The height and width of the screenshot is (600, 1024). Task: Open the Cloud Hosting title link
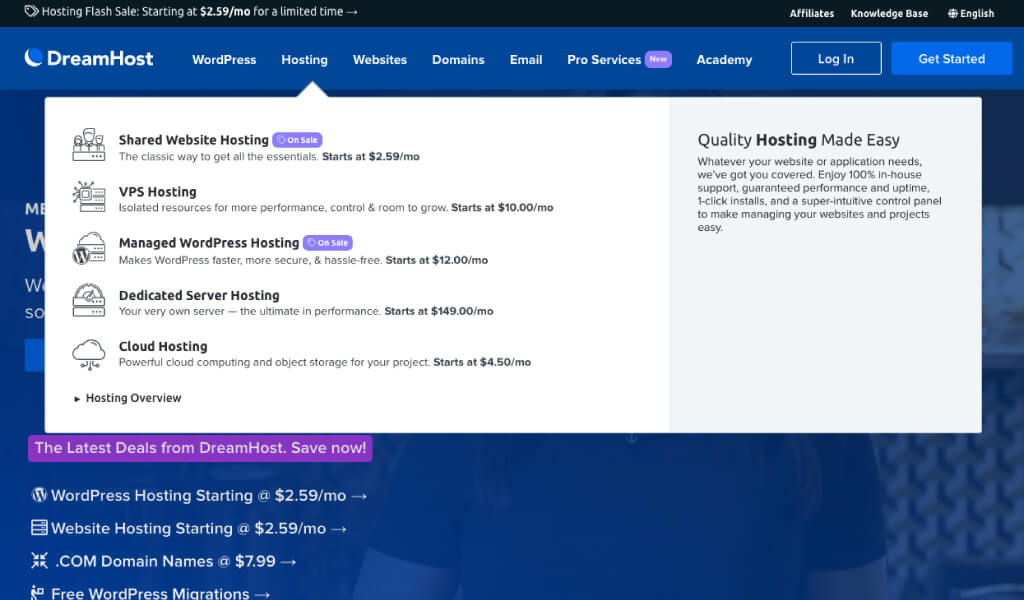(x=163, y=346)
